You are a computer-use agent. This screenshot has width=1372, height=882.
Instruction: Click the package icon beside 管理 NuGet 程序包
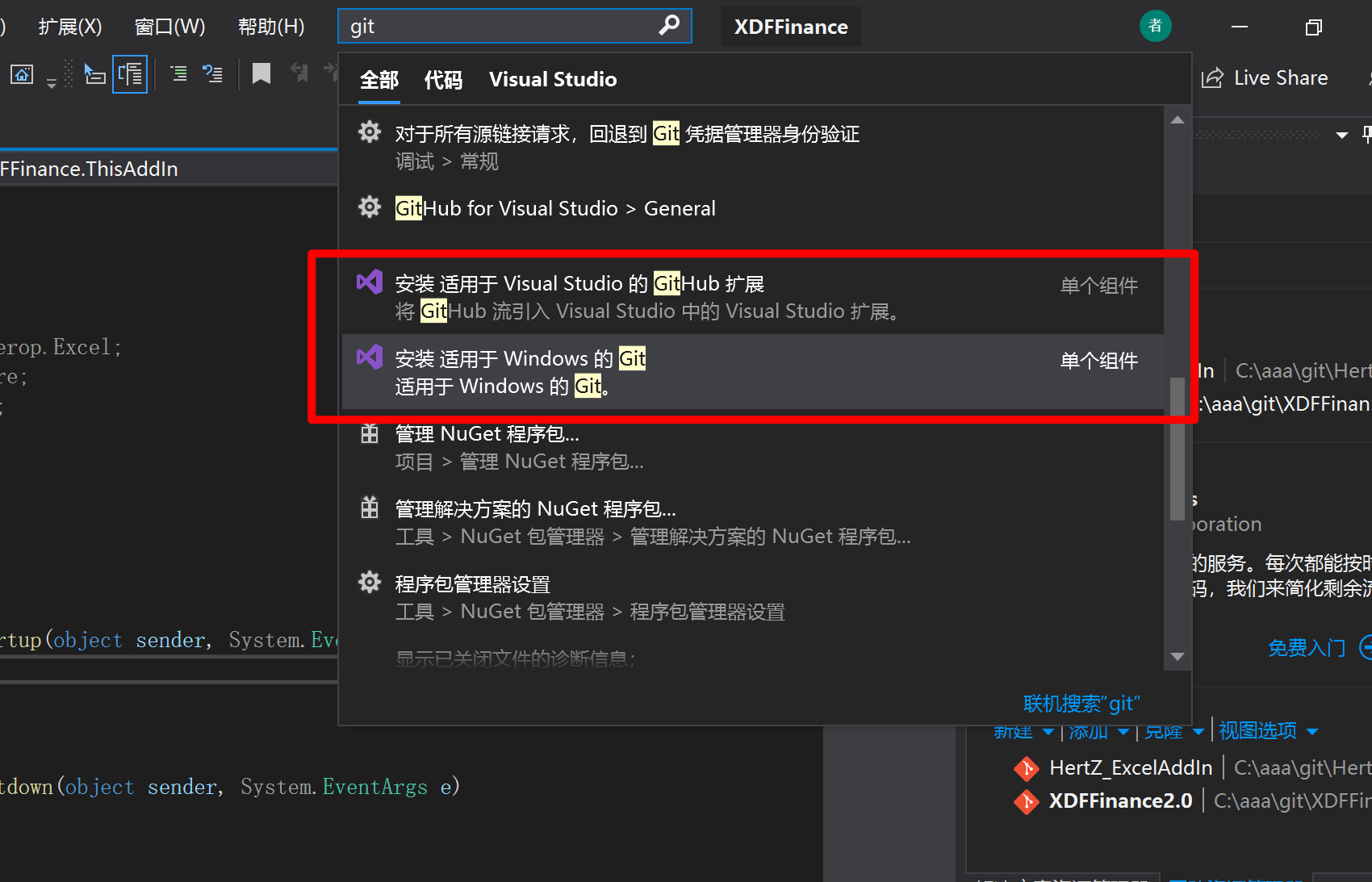click(x=370, y=433)
